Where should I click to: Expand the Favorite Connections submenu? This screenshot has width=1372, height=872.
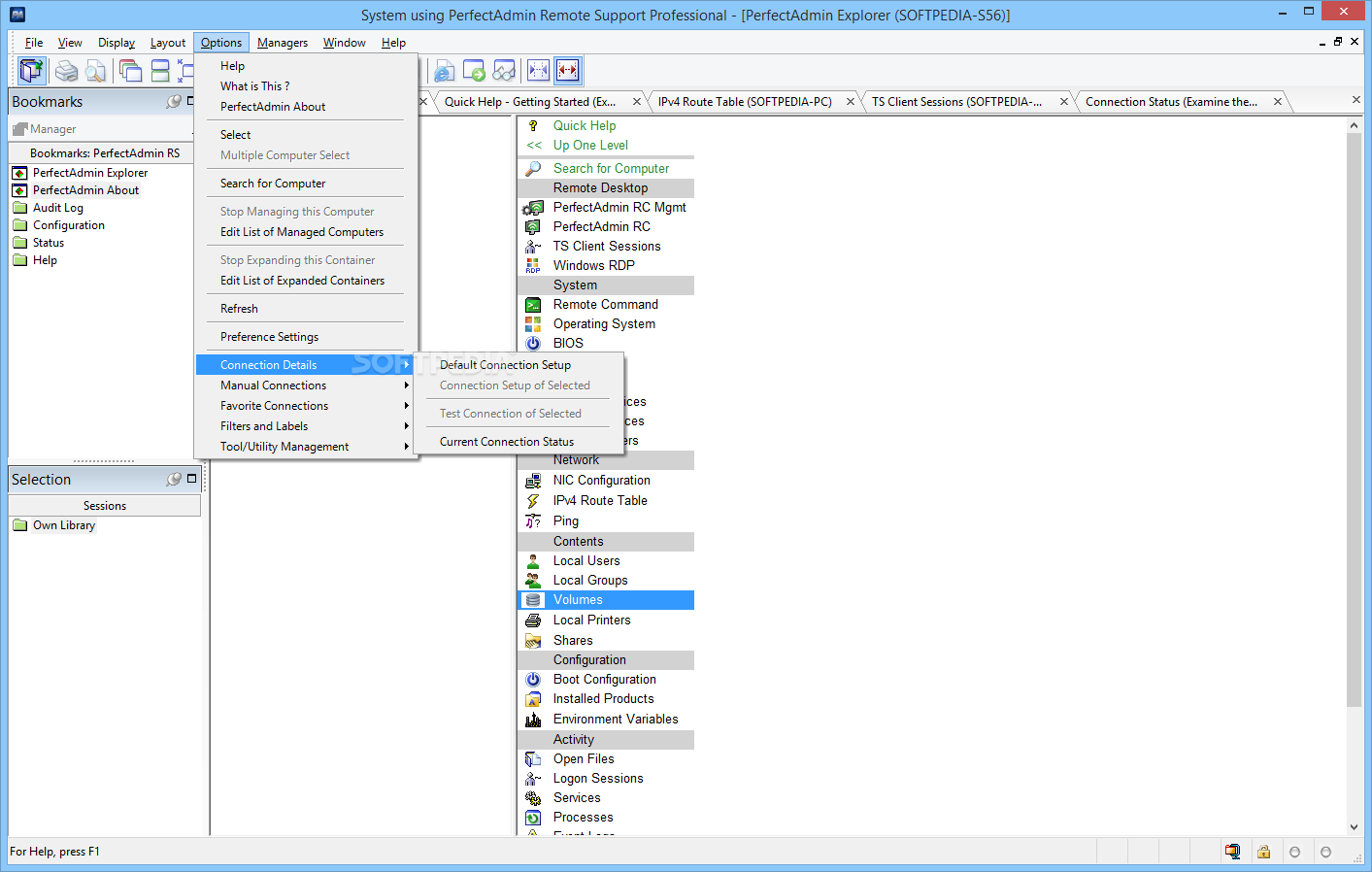click(x=305, y=406)
